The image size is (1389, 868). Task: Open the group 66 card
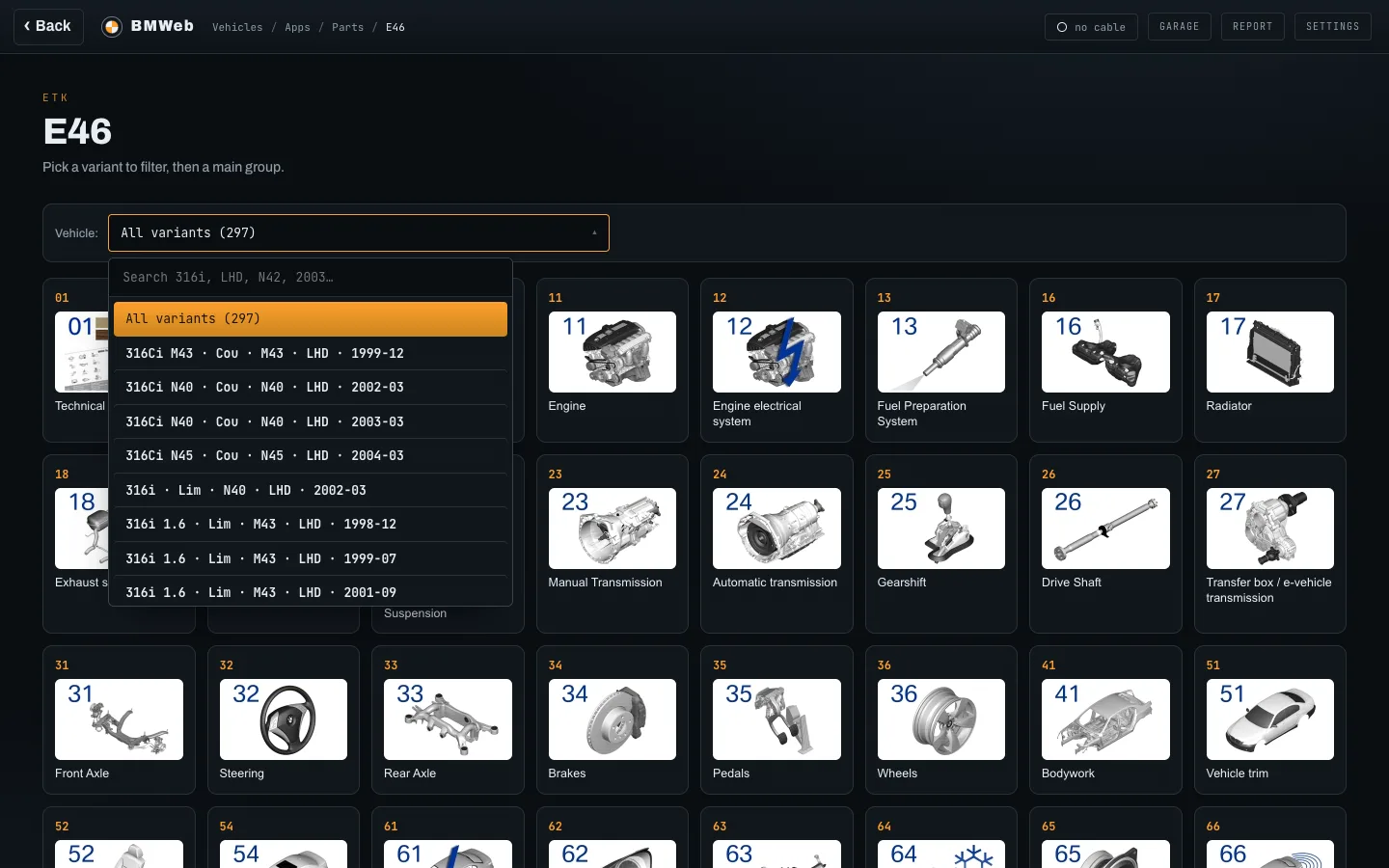click(1270, 838)
